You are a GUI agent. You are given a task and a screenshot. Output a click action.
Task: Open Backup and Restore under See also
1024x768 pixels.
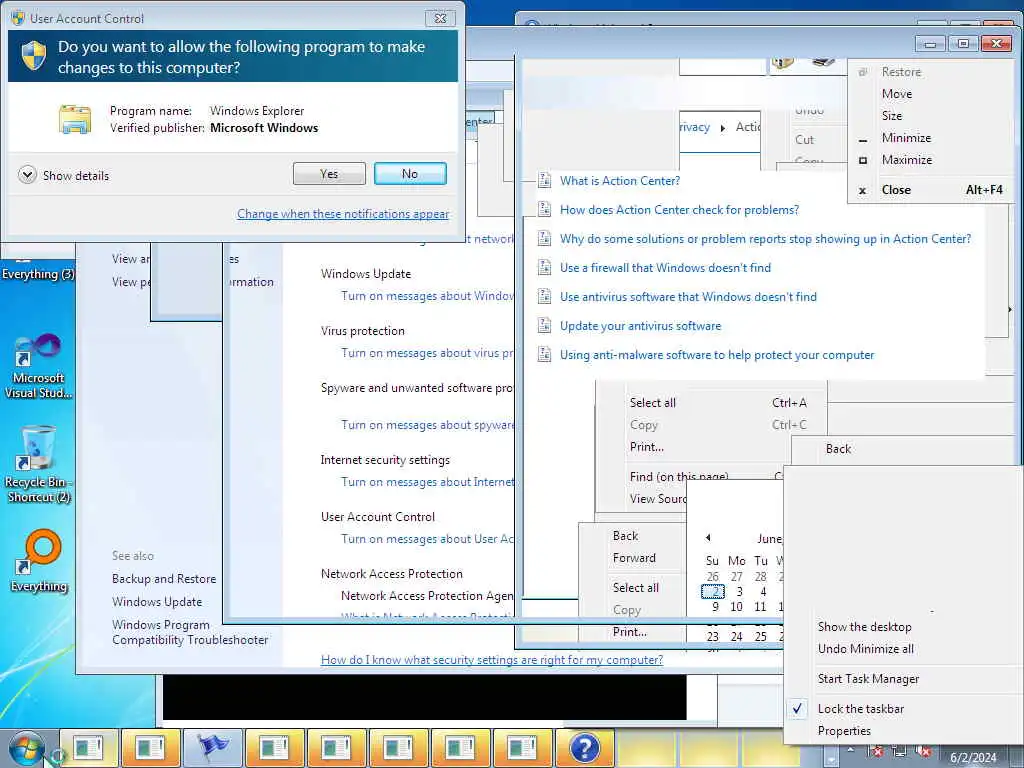point(164,579)
